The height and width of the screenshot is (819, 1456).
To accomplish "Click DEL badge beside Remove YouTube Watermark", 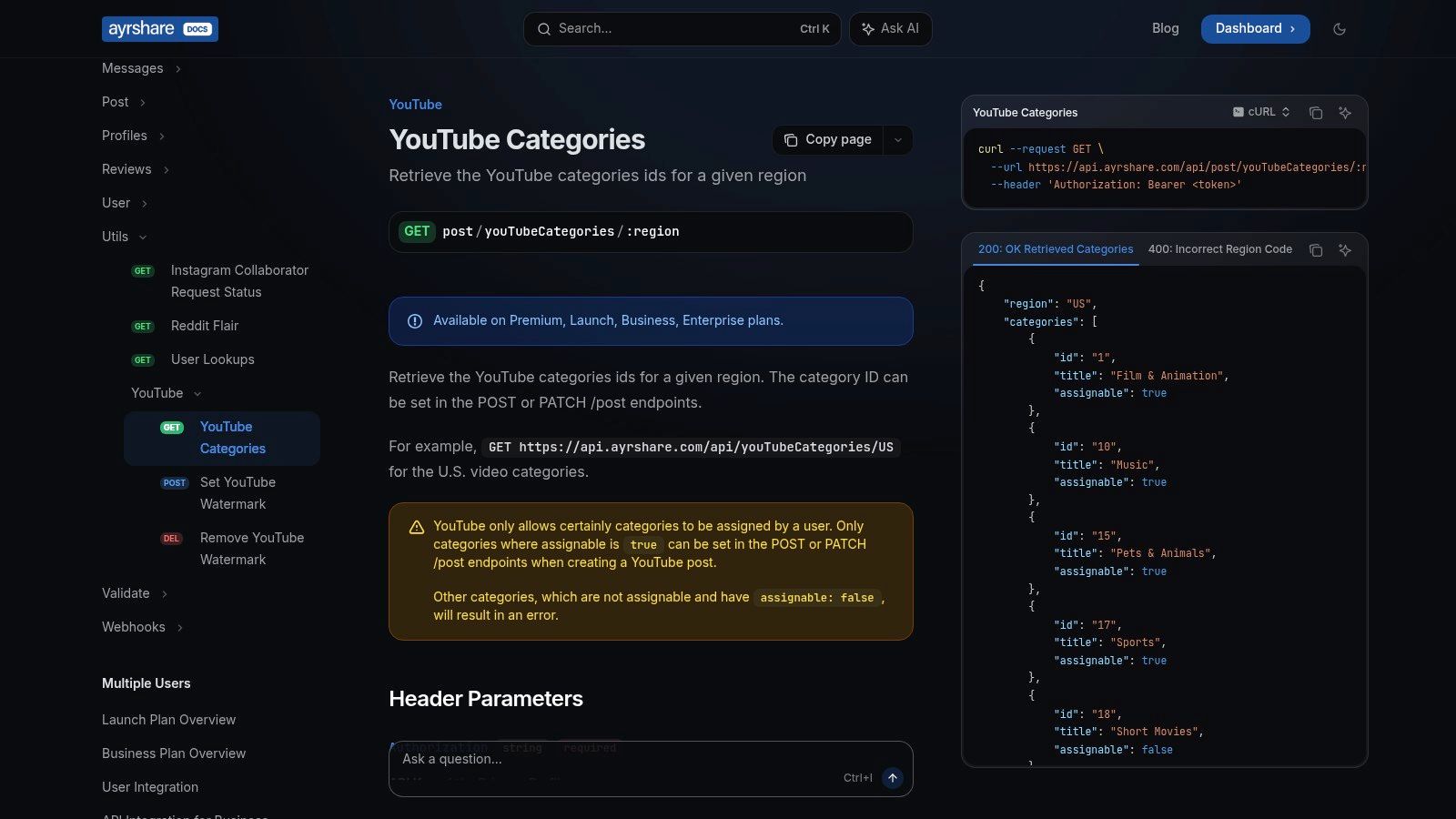I will coord(171,539).
